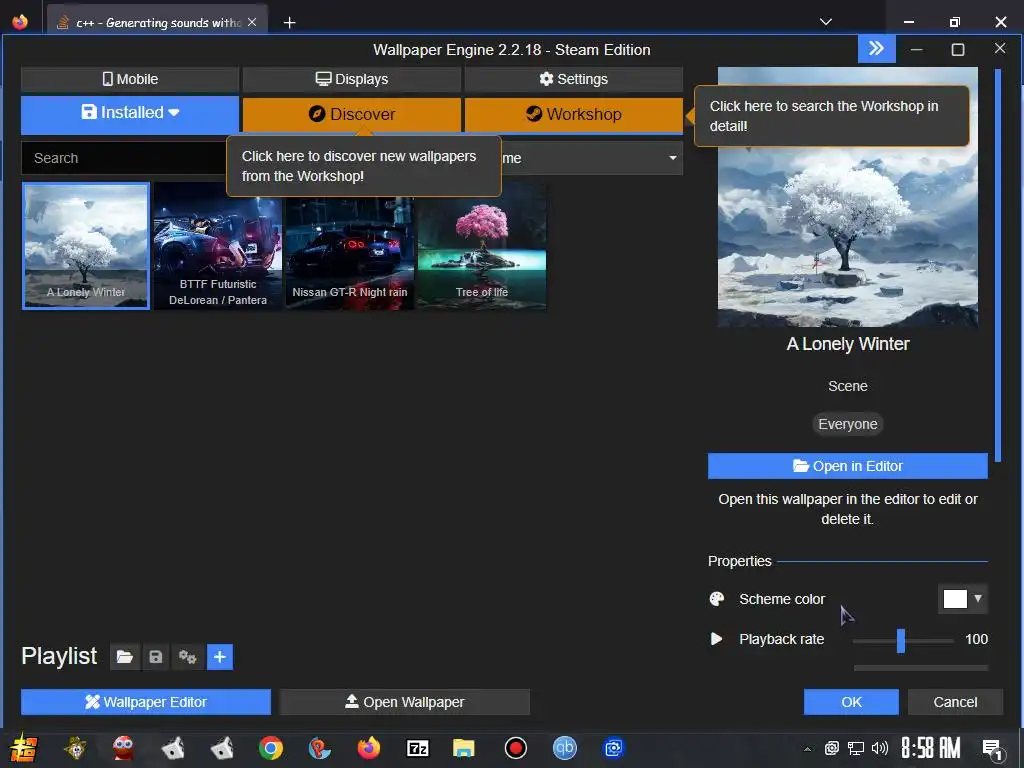Select the Tree of life wallpaper
1024x768 pixels.
coord(481,246)
